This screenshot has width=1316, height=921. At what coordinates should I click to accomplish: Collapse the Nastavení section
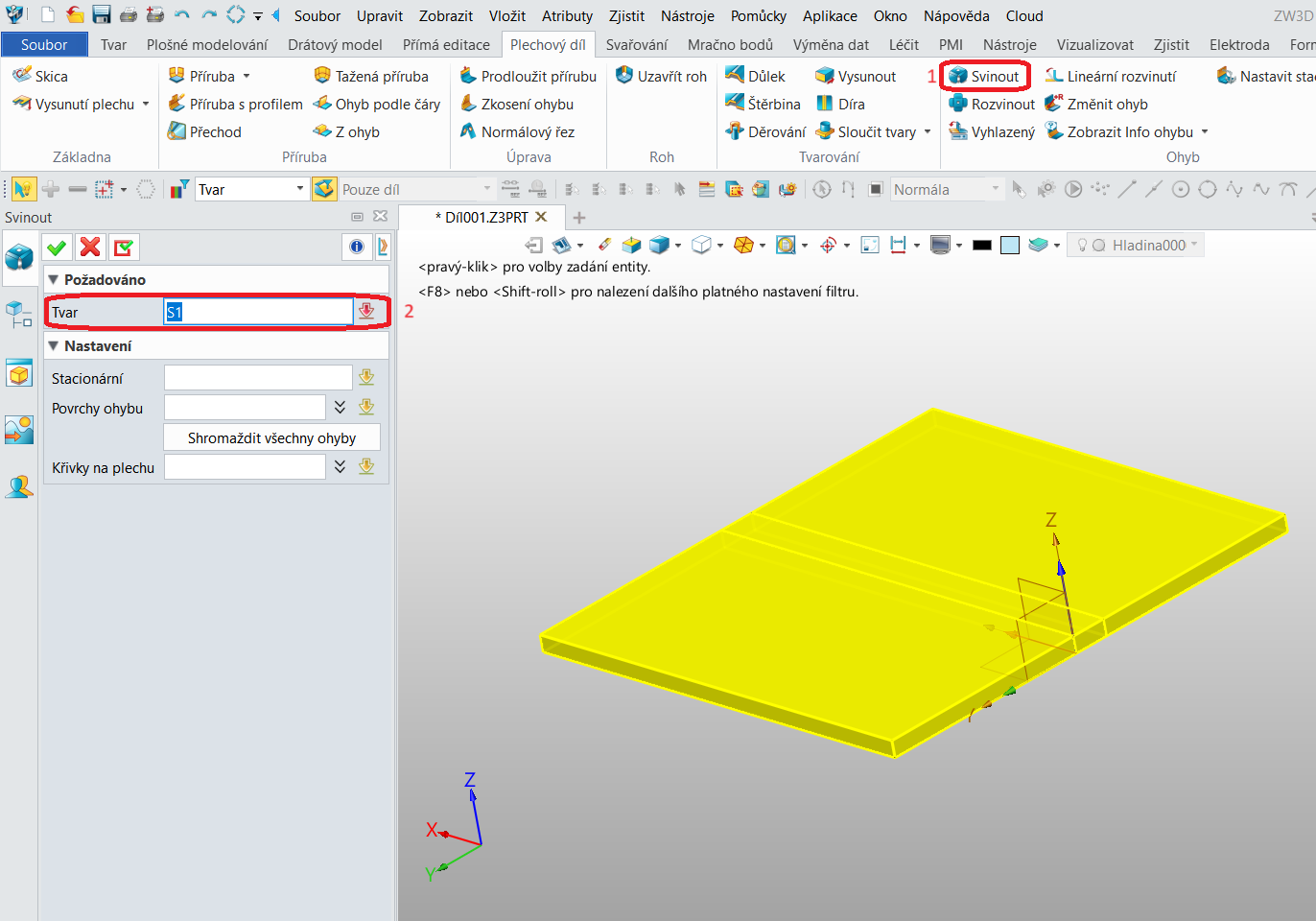(x=54, y=345)
